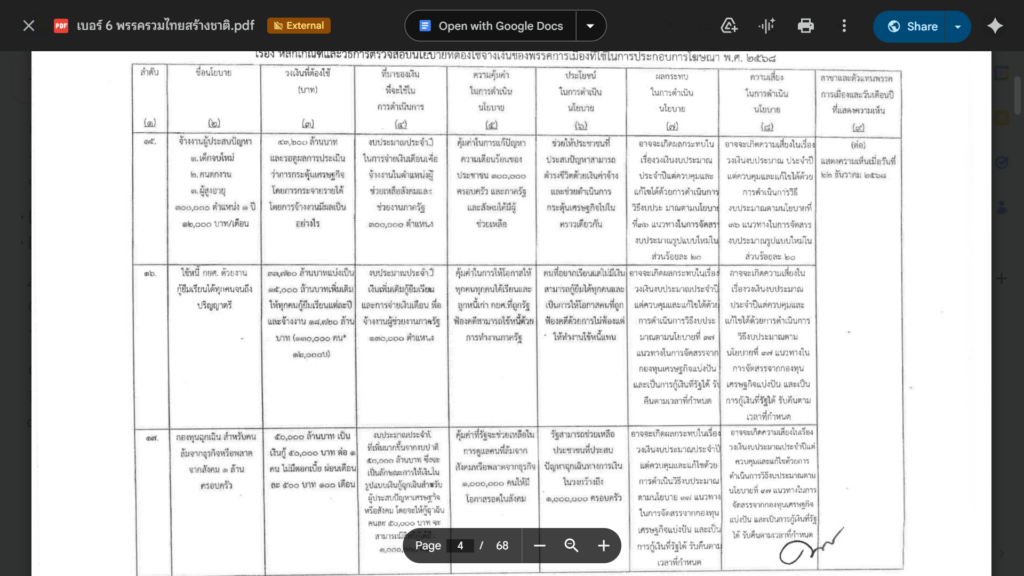The width and height of the screenshot is (1024, 576).
Task: Expand the Share options dropdown arrow
Action: (958, 26)
